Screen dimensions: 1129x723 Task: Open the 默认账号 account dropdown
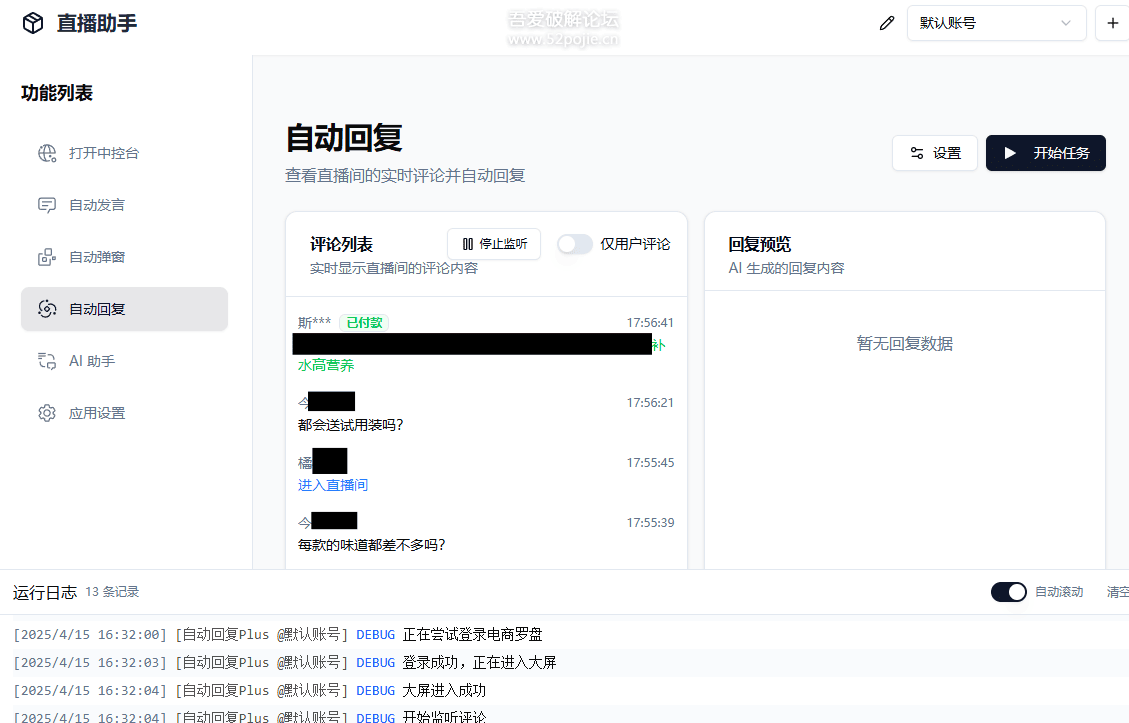[x=996, y=22]
